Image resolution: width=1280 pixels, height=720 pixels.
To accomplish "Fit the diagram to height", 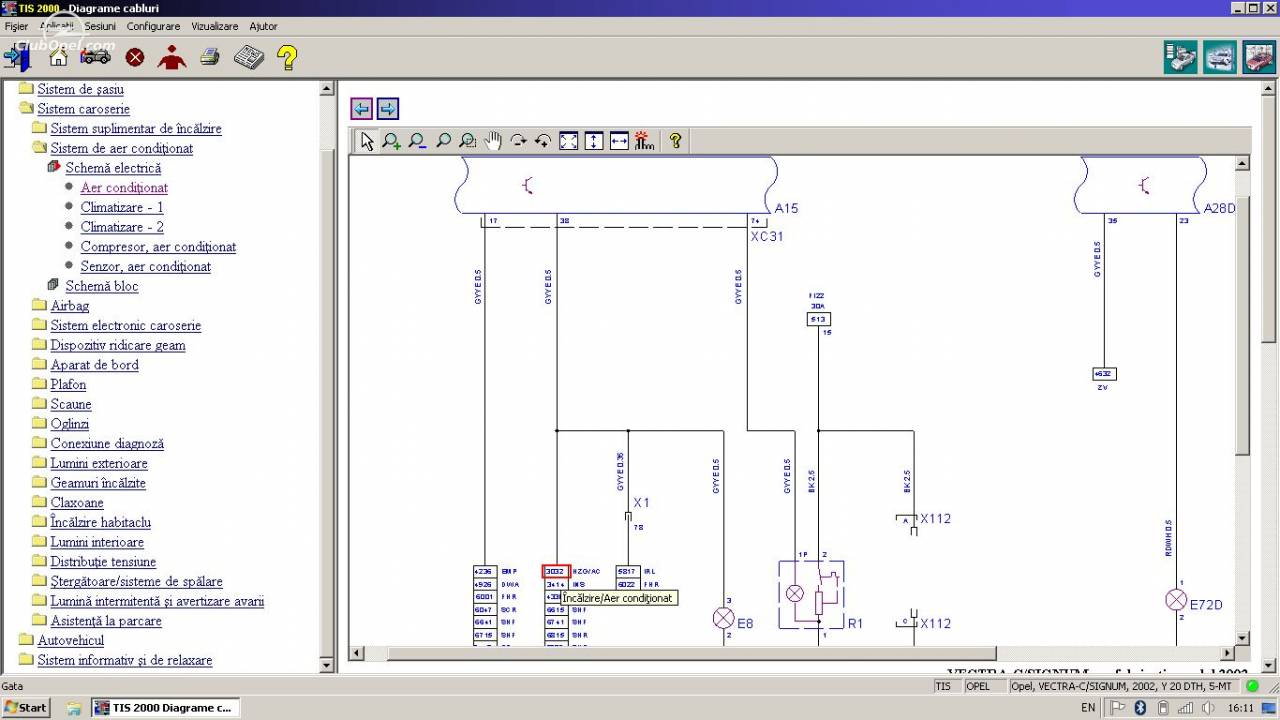I will click(594, 141).
